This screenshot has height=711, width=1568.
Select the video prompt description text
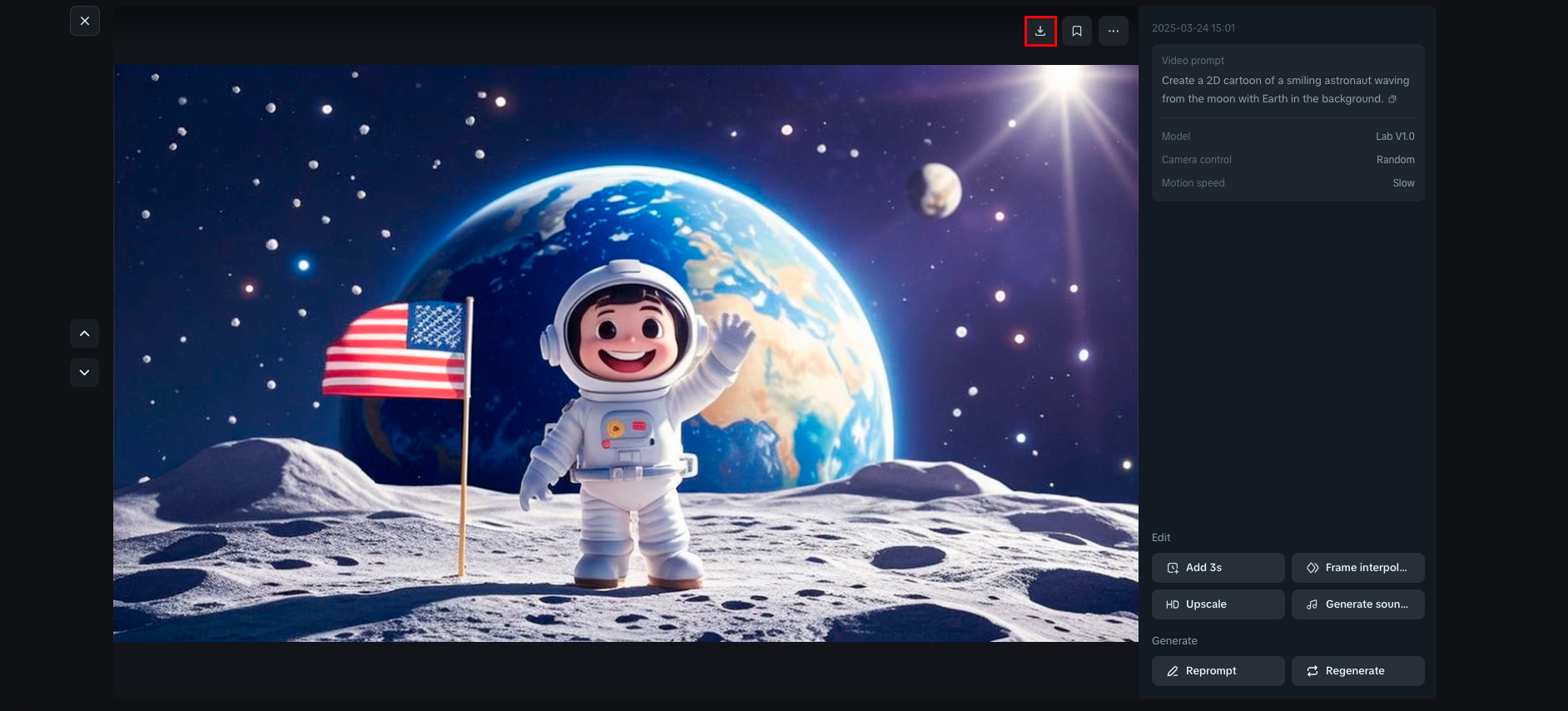coord(1286,90)
